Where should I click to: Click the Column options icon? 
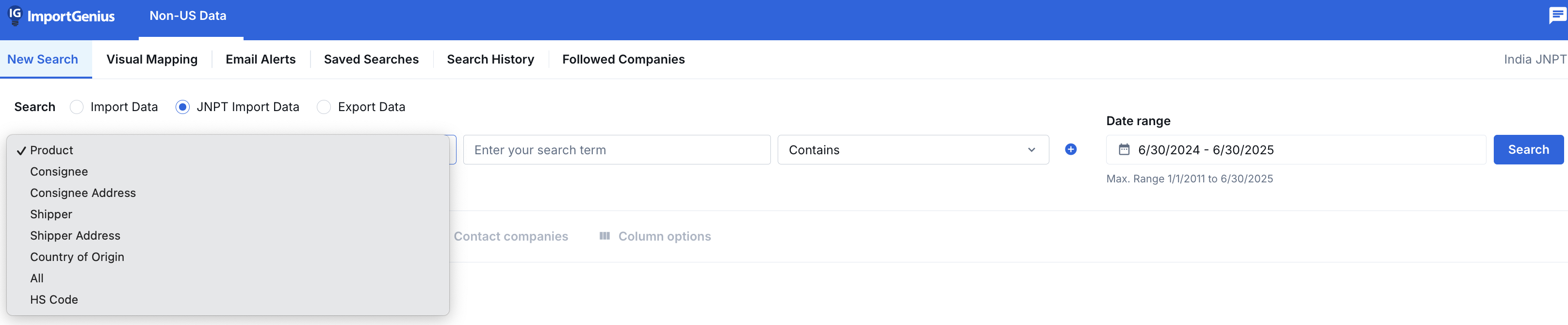click(604, 236)
